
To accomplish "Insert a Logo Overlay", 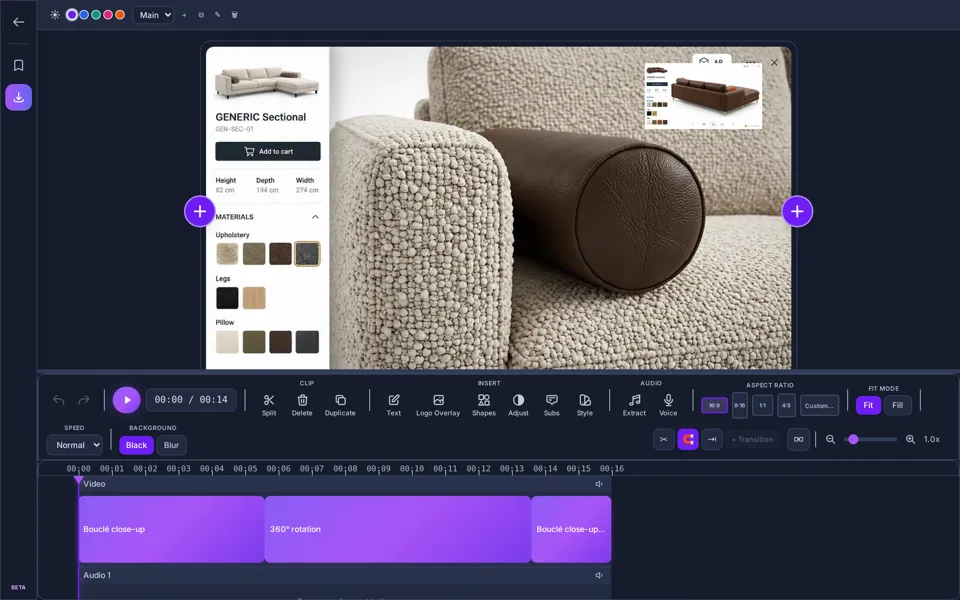I will (438, 405).
